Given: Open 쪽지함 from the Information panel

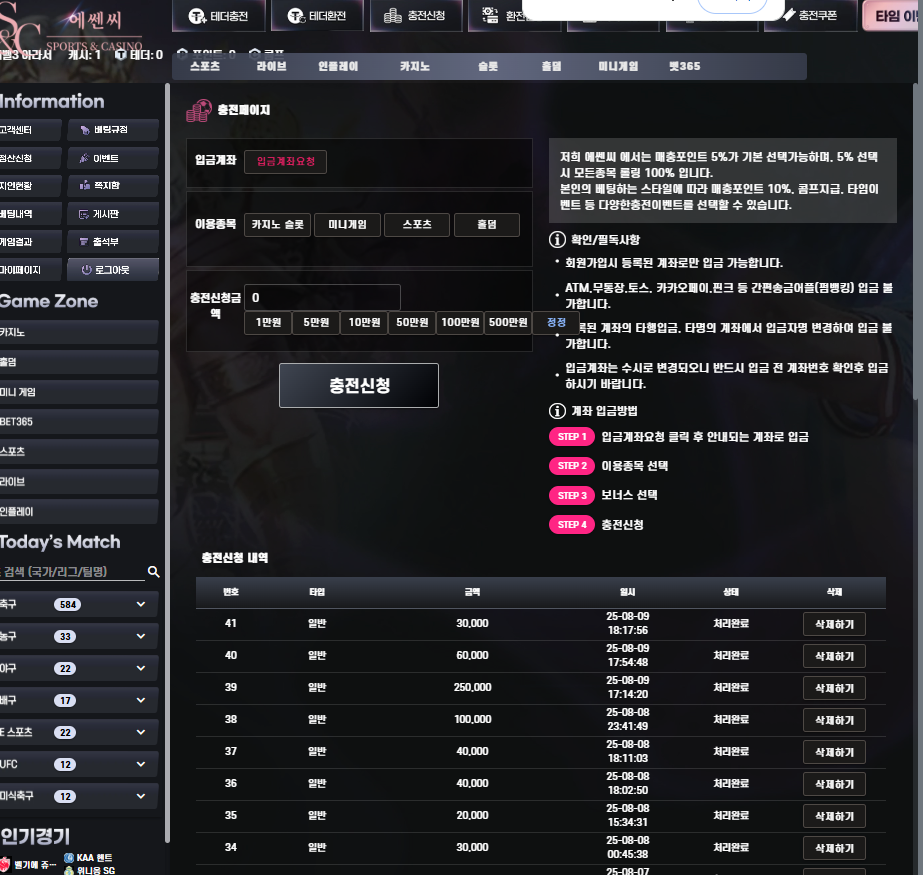Looking at the screenshot, I should [112, 186].
